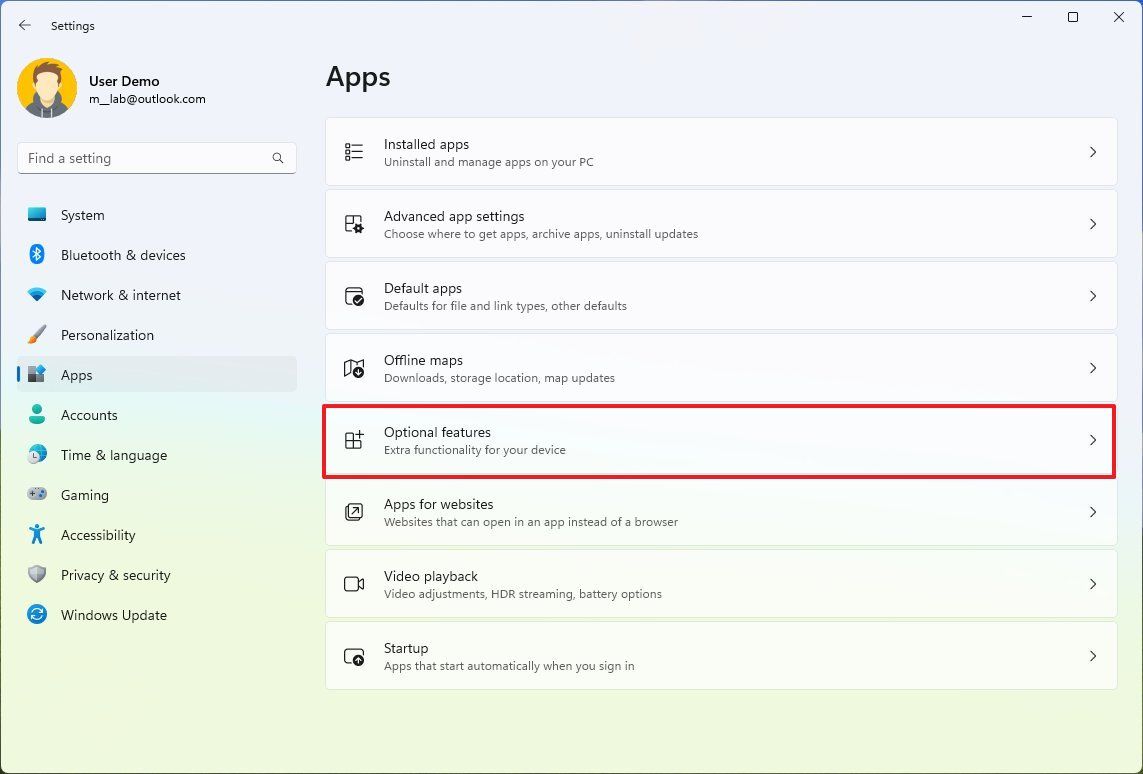Click the Offline maps icon
Screen dimensions: 1143x774
(353, 368)
